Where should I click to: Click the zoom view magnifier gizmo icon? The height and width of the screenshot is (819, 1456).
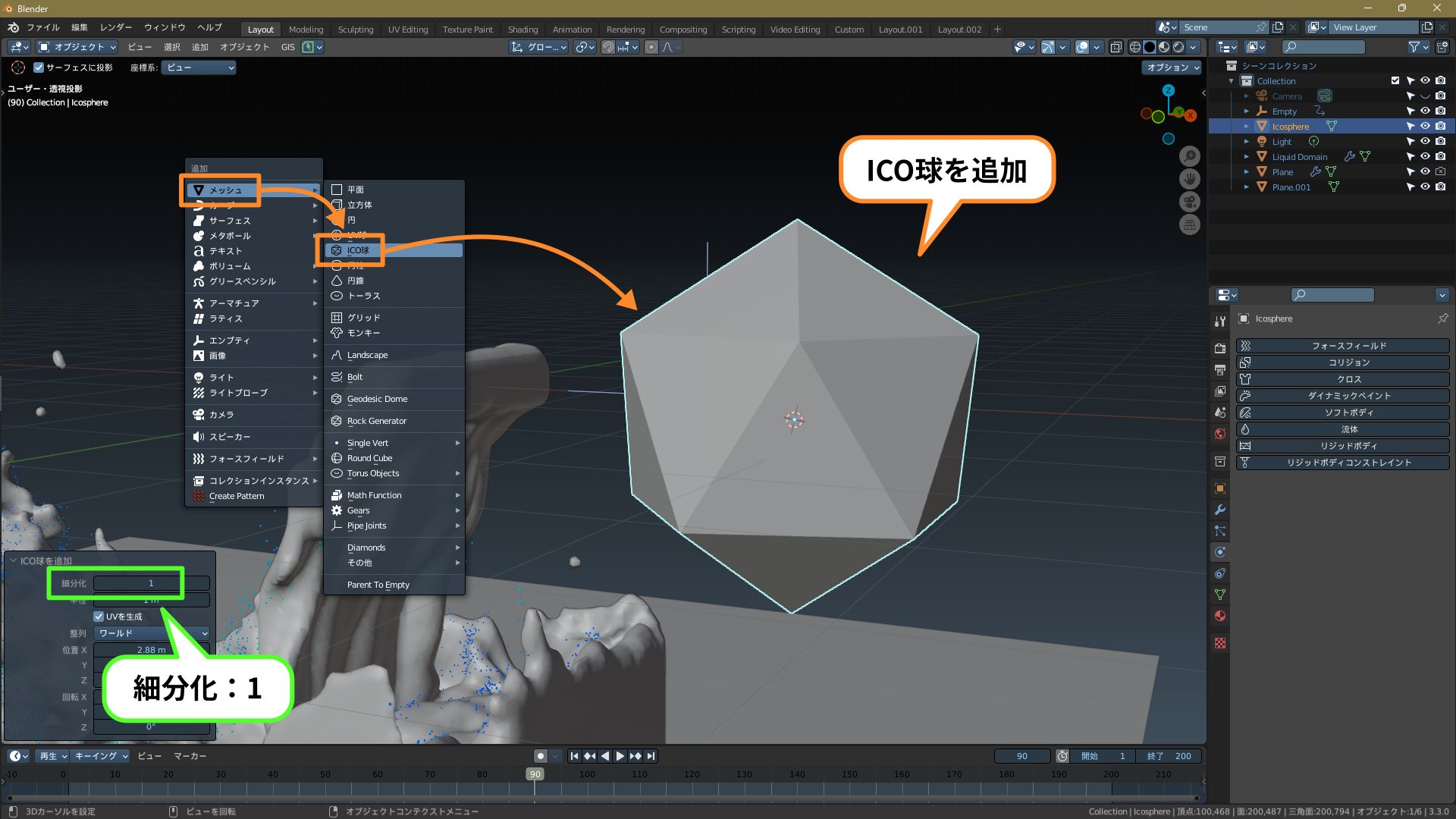1190,156
